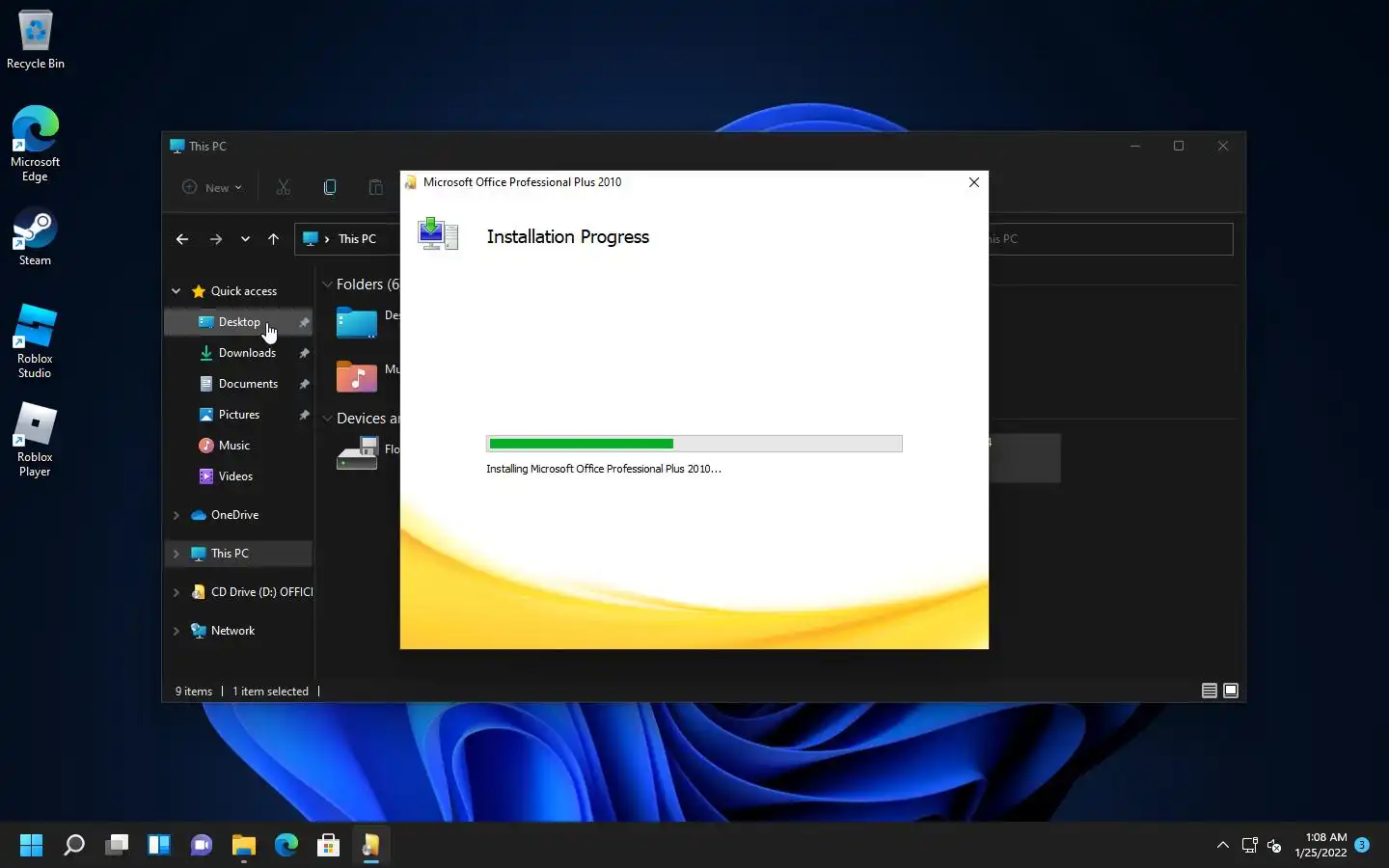Switch to Office setup taskbar icon
This screenshot has height=868, width=1389.
pyautogui.click(x=371, y=846)
